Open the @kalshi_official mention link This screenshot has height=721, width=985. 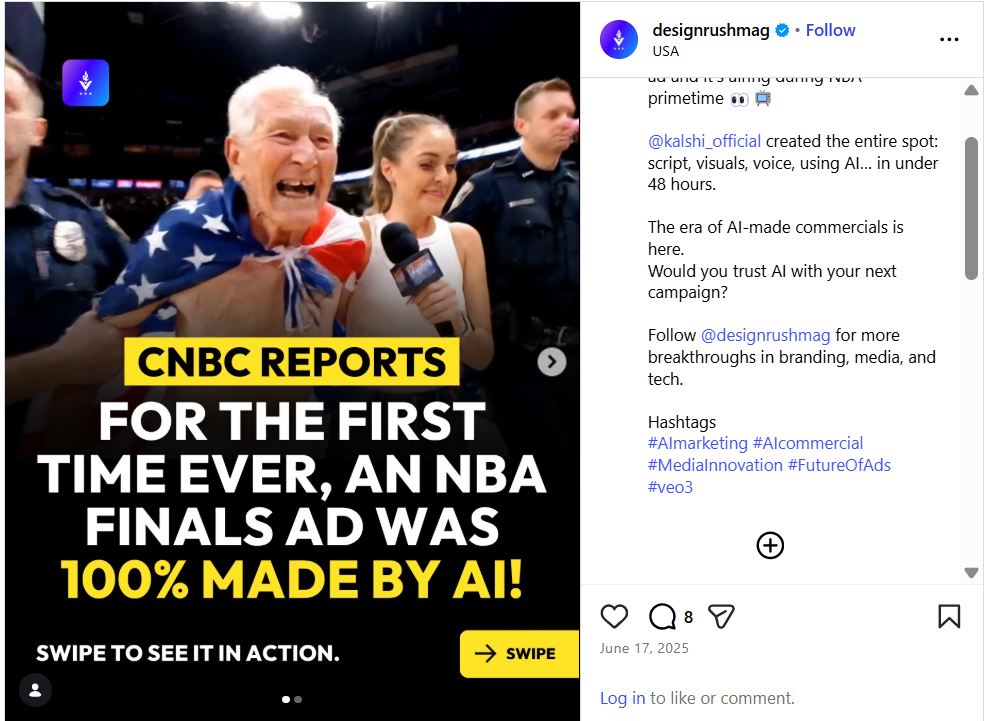point(704,141)
